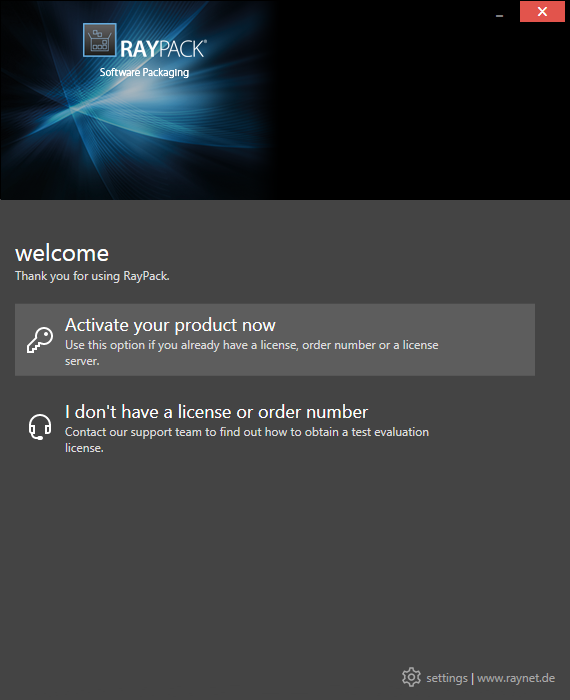
Task: Select the 'Activate your product now' heading
Action: (x=170, y=325)
